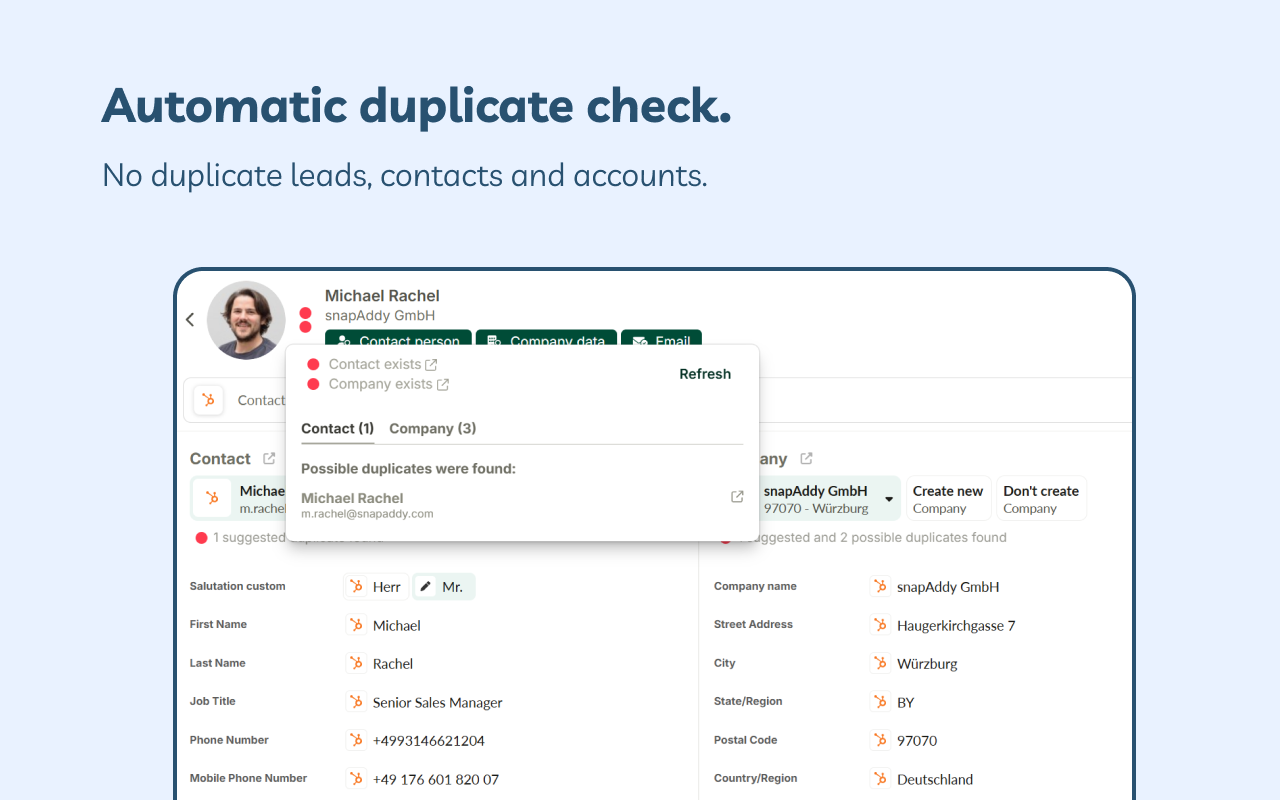
Task: Click HubSpot icon beside +4993146621204
Action: (356, 740)
